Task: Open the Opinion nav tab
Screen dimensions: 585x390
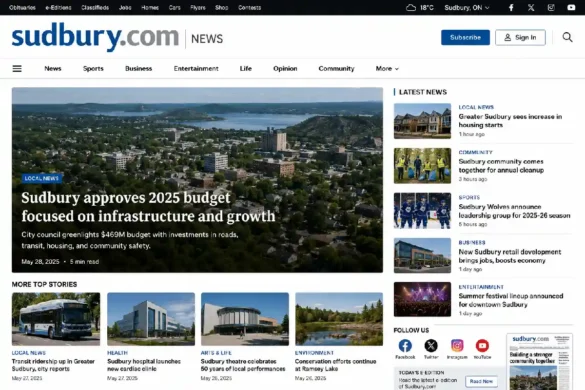Action: click(285, 69)
